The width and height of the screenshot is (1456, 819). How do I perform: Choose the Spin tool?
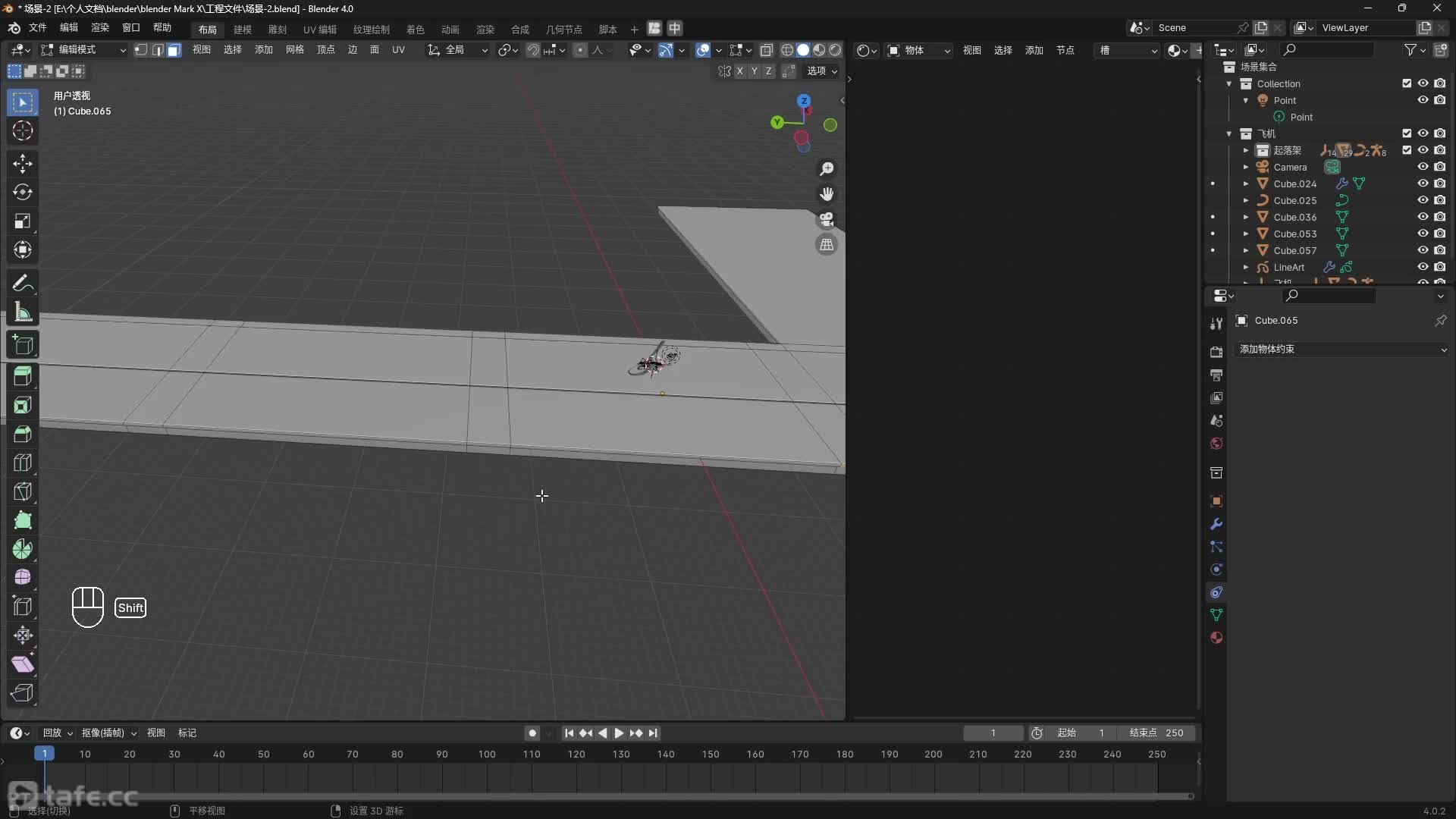tap(23, 549)
